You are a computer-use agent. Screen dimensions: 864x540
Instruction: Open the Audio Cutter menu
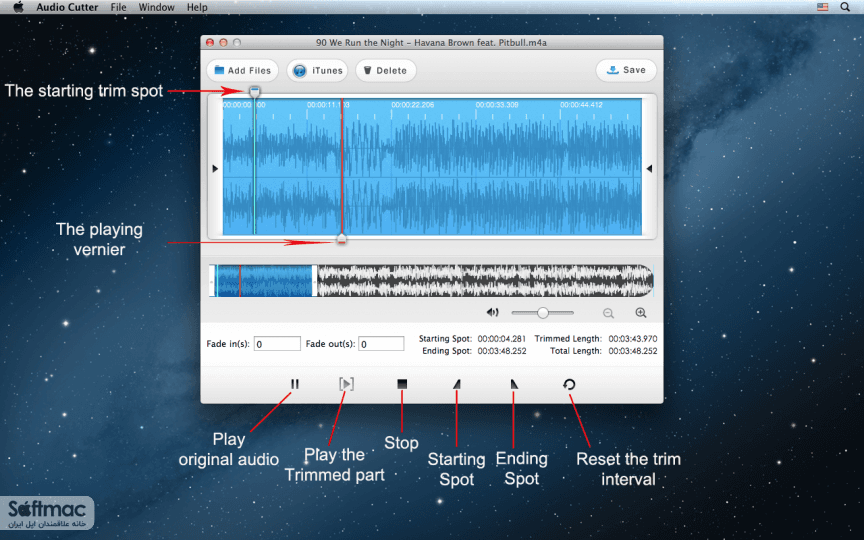67,7
